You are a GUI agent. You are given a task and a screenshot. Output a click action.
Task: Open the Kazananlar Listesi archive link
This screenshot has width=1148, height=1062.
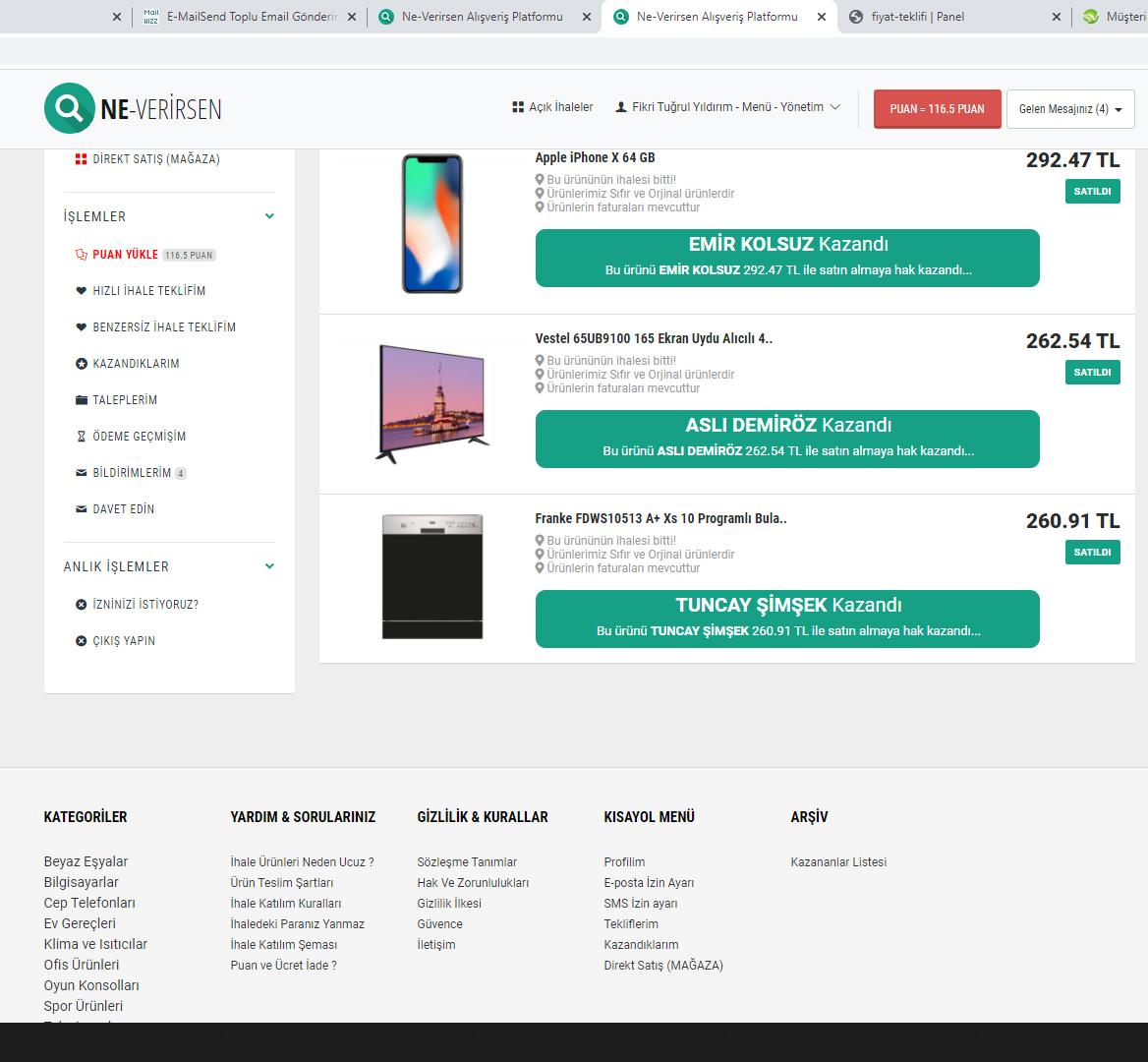tap(838, 862)
